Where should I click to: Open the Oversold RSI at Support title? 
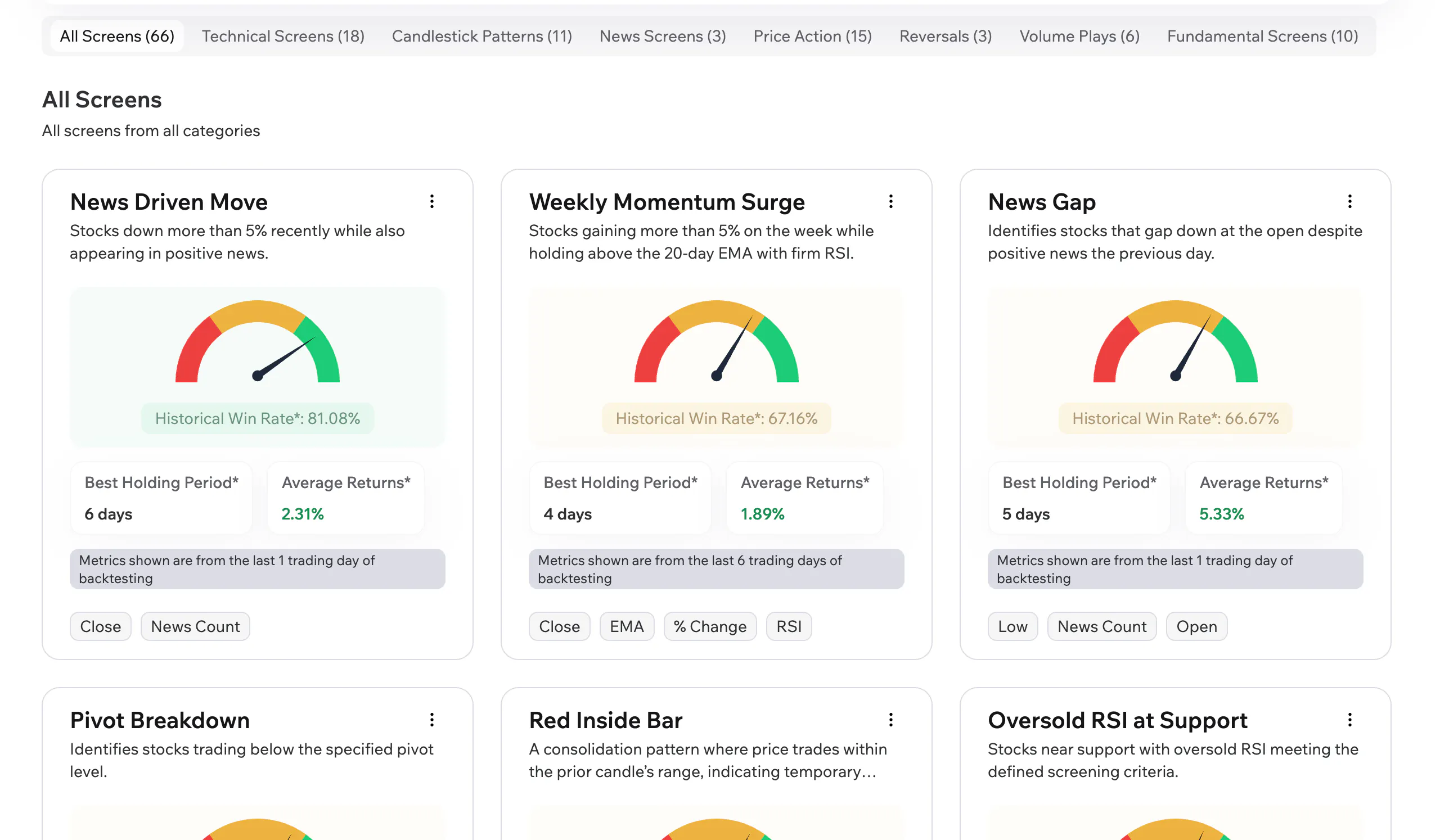1117,720
